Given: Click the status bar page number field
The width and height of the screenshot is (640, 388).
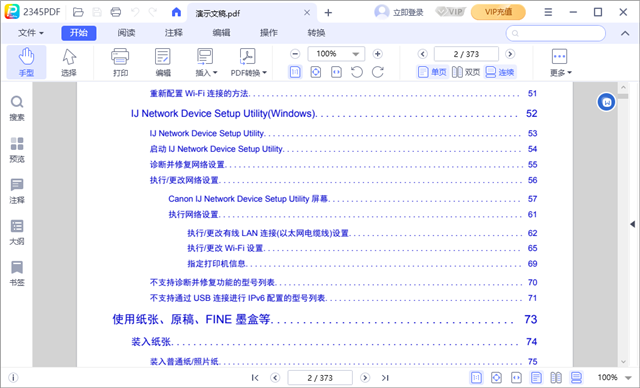Looking at the screenshot, I should tap(320, 378).
